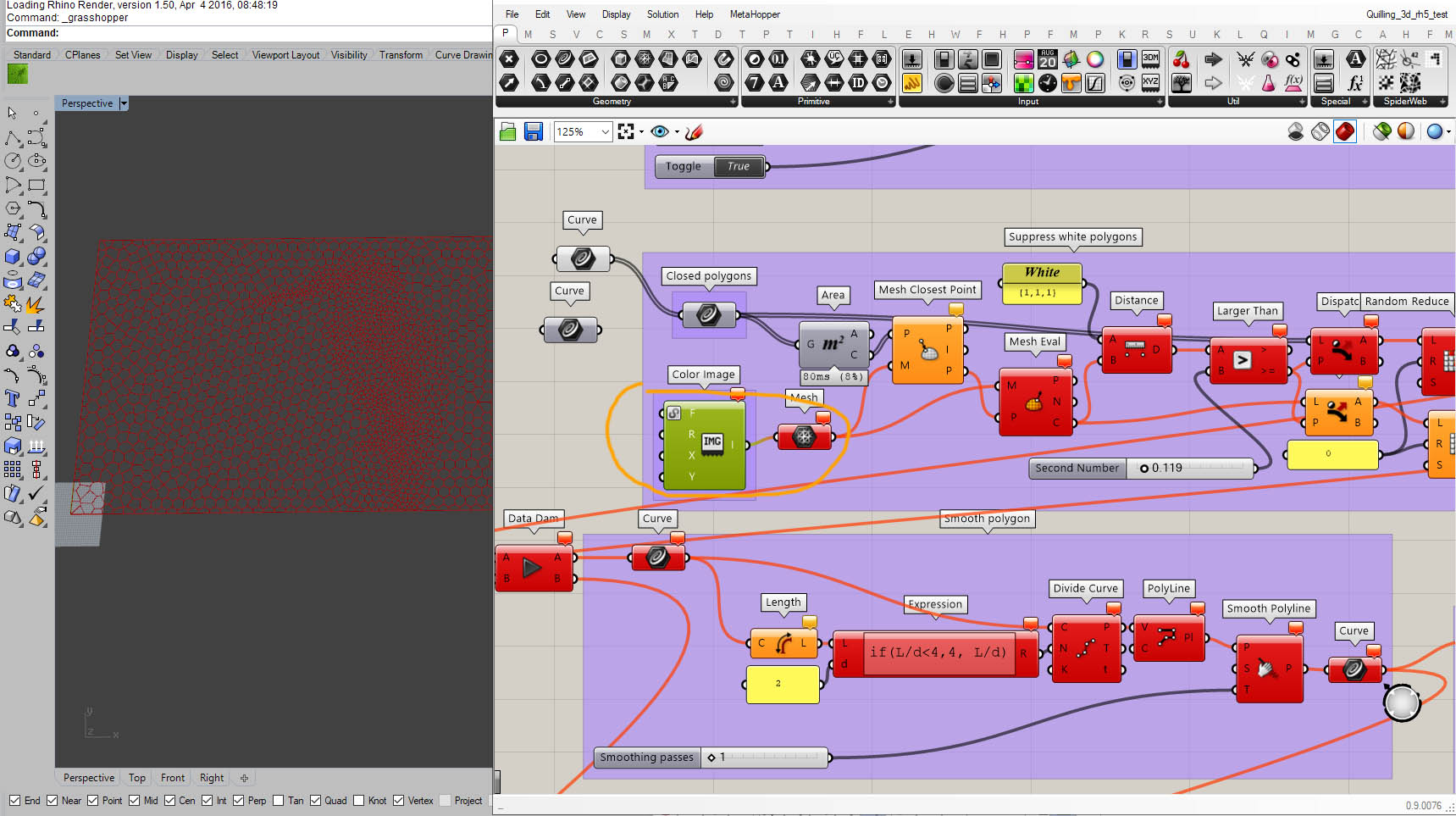Screen dimensions: 1456x816
Task: Click the Smoothing passes slider
Action: tap(711, 758)
